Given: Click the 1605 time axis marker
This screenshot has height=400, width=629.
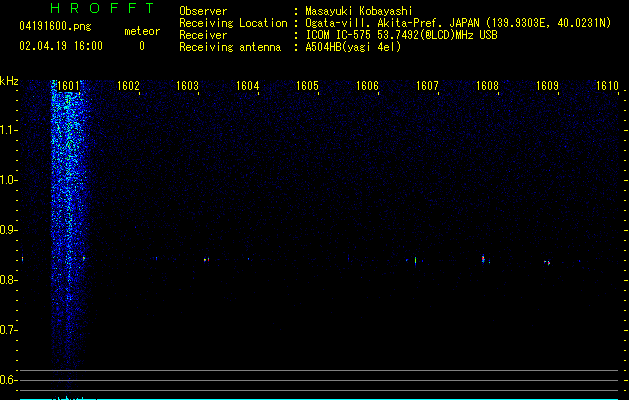Looking at the screenshot, I should pyautogui.click(x=307, y=86).
